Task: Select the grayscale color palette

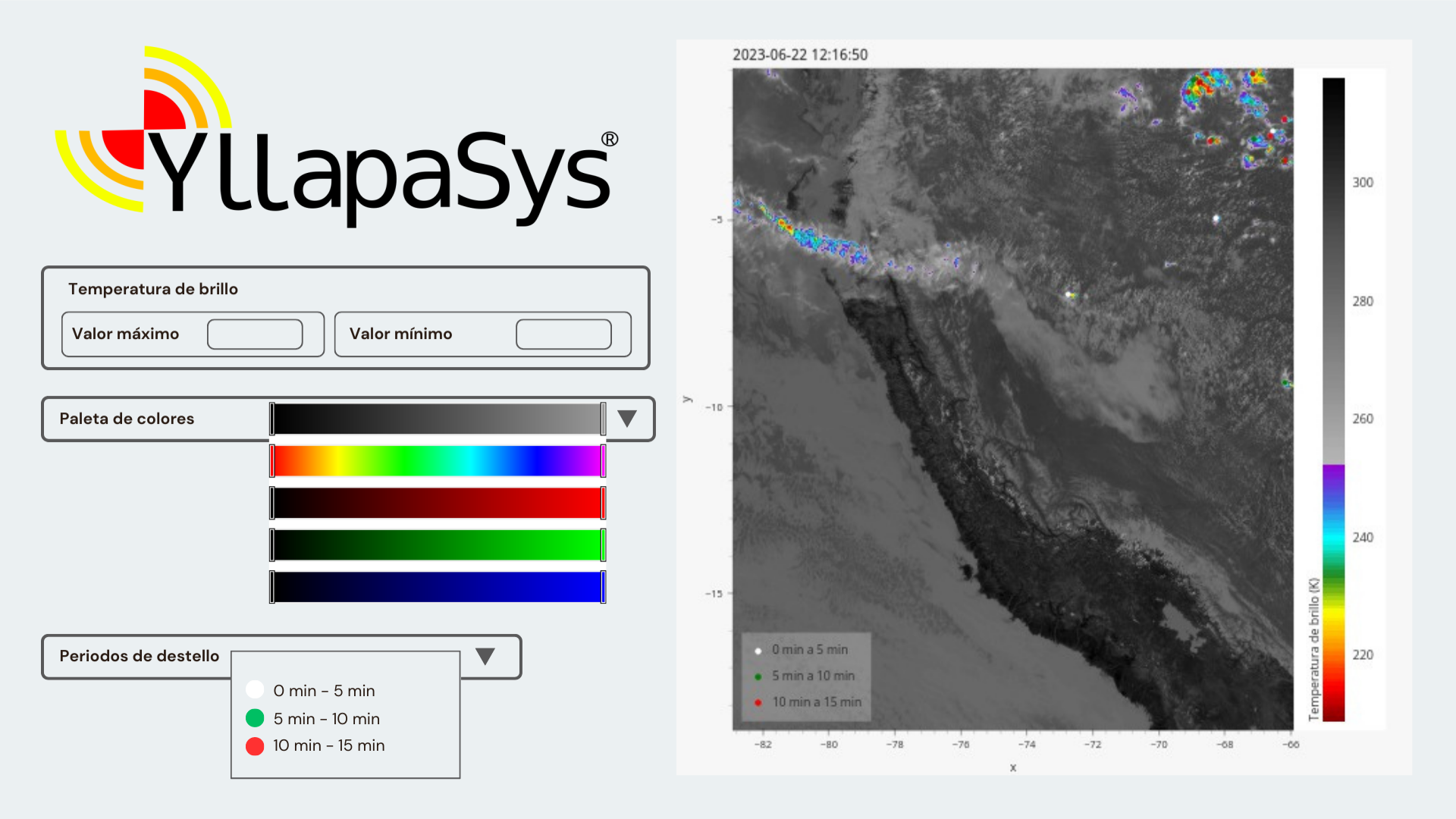Action: (438, 419)
